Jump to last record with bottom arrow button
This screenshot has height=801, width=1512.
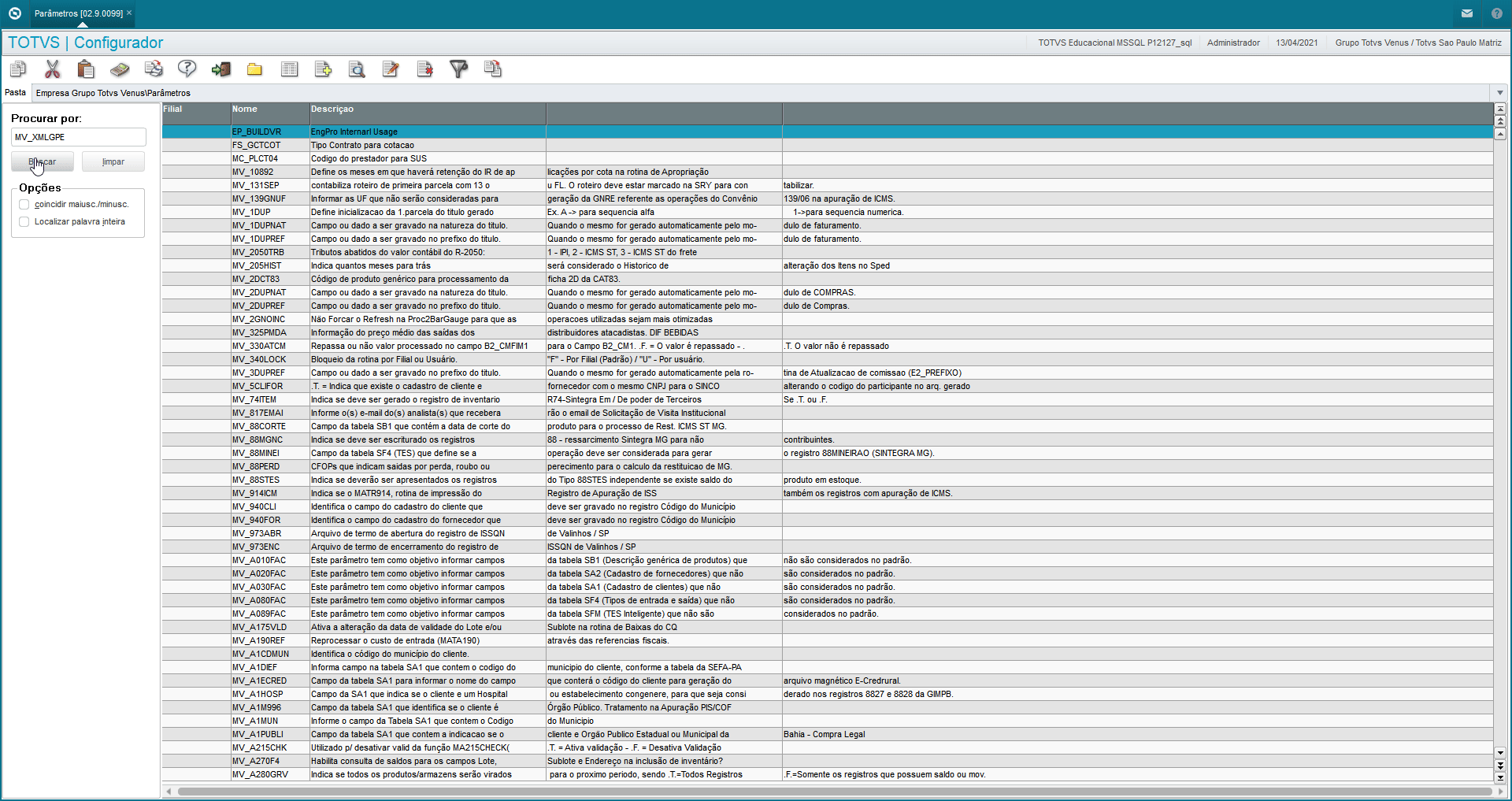1500,777
